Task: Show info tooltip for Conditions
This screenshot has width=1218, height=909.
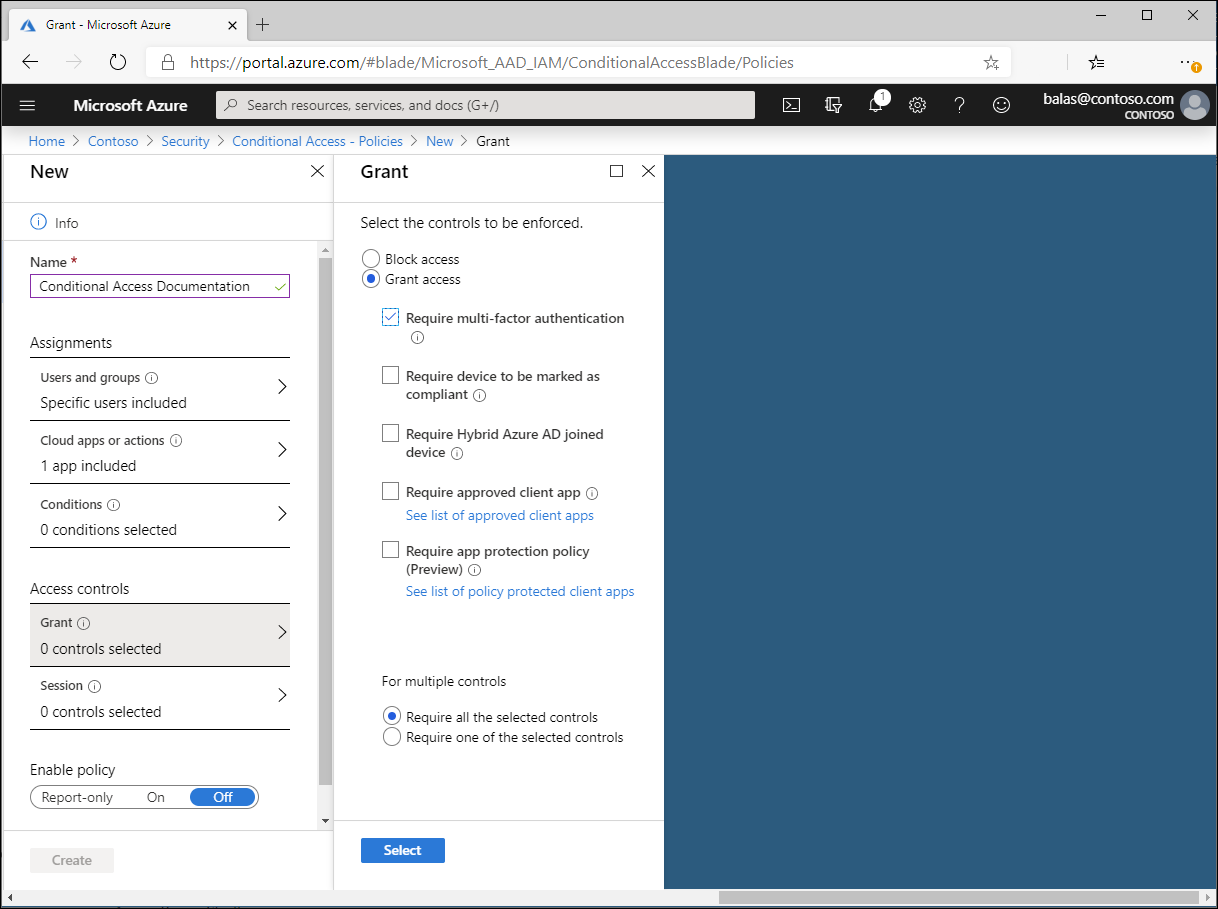Action: click(x=114, y=505)
